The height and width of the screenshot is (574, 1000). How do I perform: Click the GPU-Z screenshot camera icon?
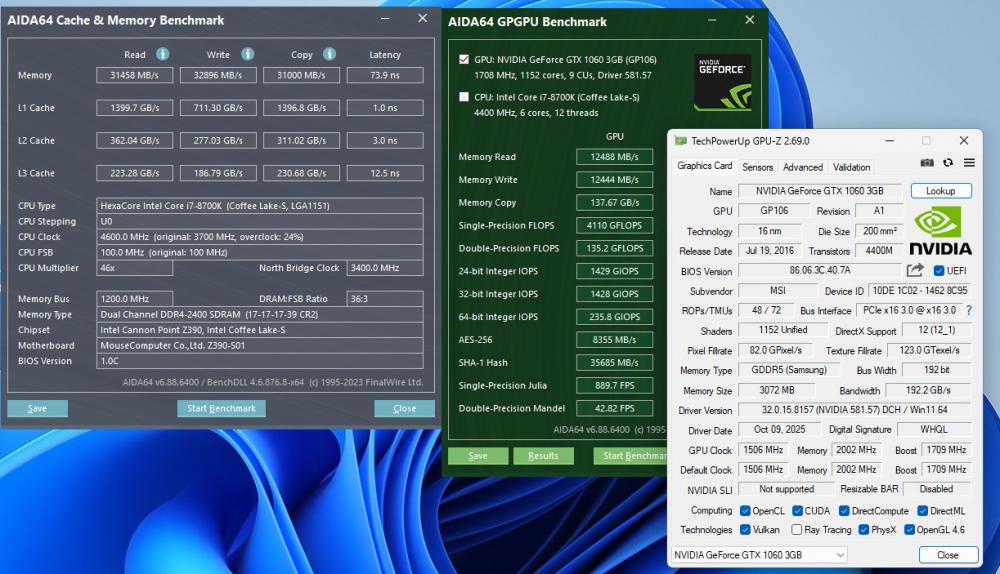(x=927, y=163)
